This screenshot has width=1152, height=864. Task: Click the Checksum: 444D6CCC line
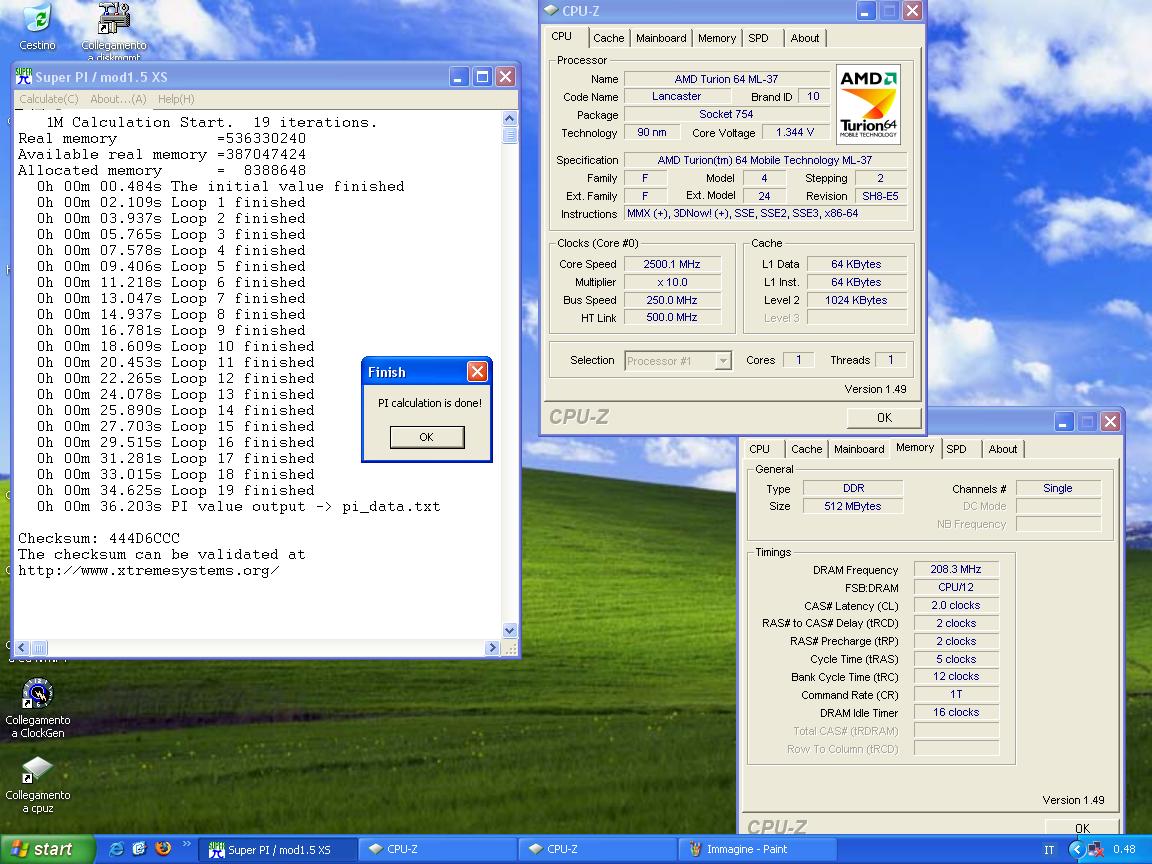pyautogui.click(x=99, y=539)
